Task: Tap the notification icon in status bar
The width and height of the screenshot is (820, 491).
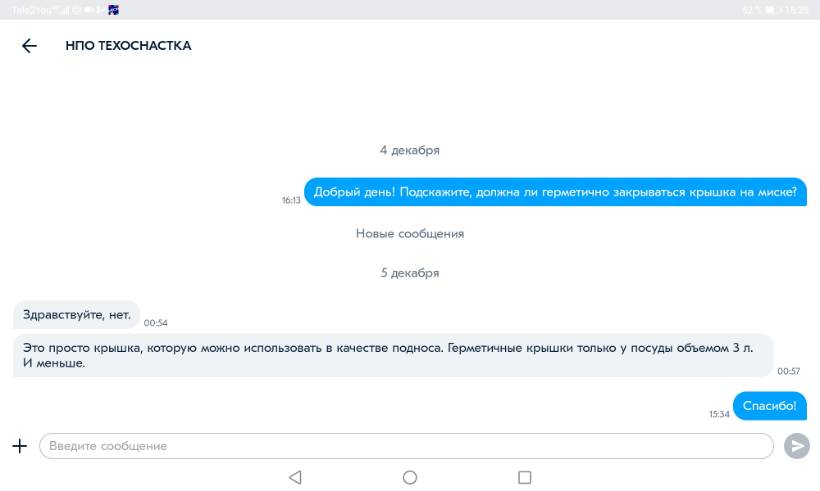Action: pos(115,10)
